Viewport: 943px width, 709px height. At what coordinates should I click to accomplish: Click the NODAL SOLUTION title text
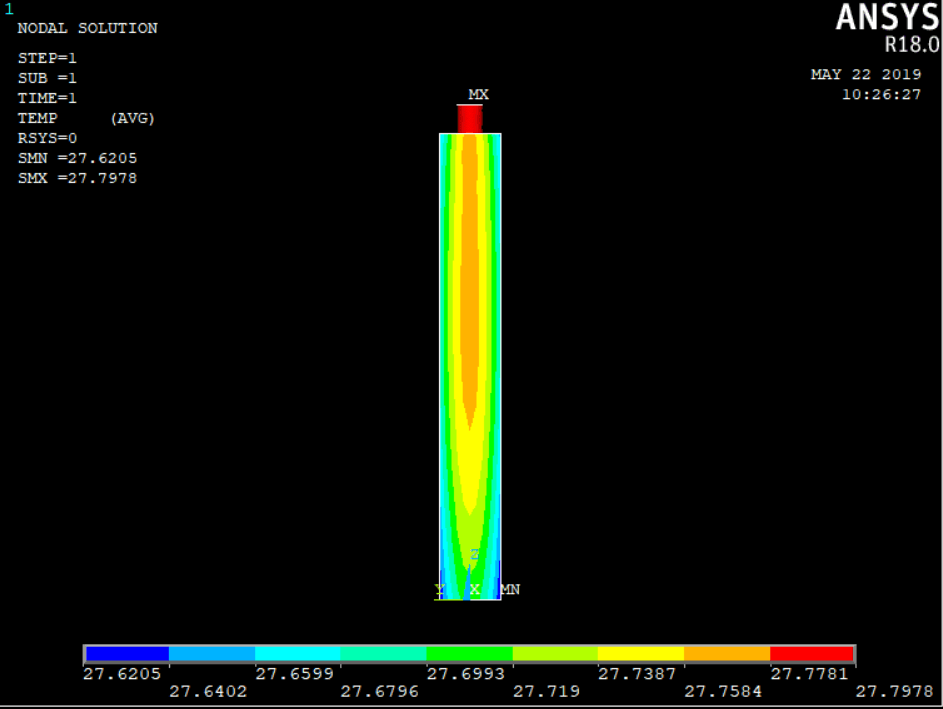pos(87,28)
